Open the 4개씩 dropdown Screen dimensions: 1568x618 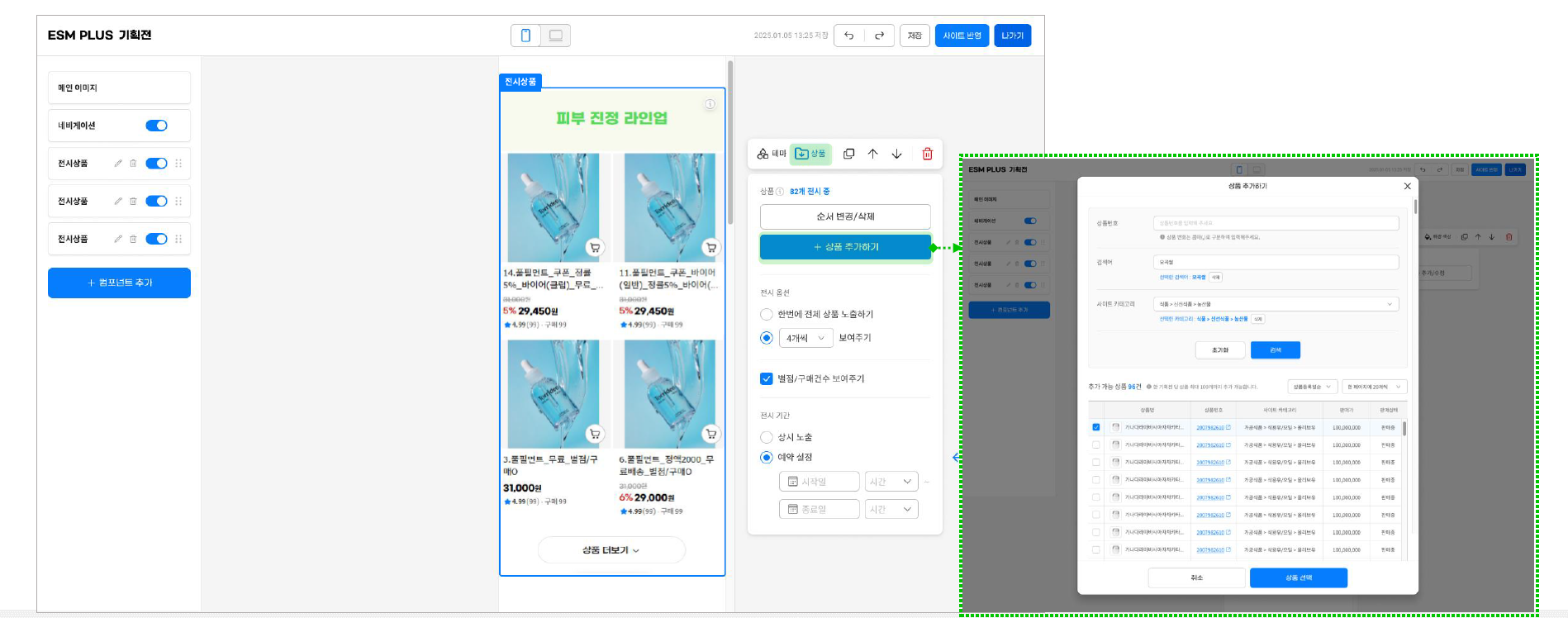[x=805, y=338]
